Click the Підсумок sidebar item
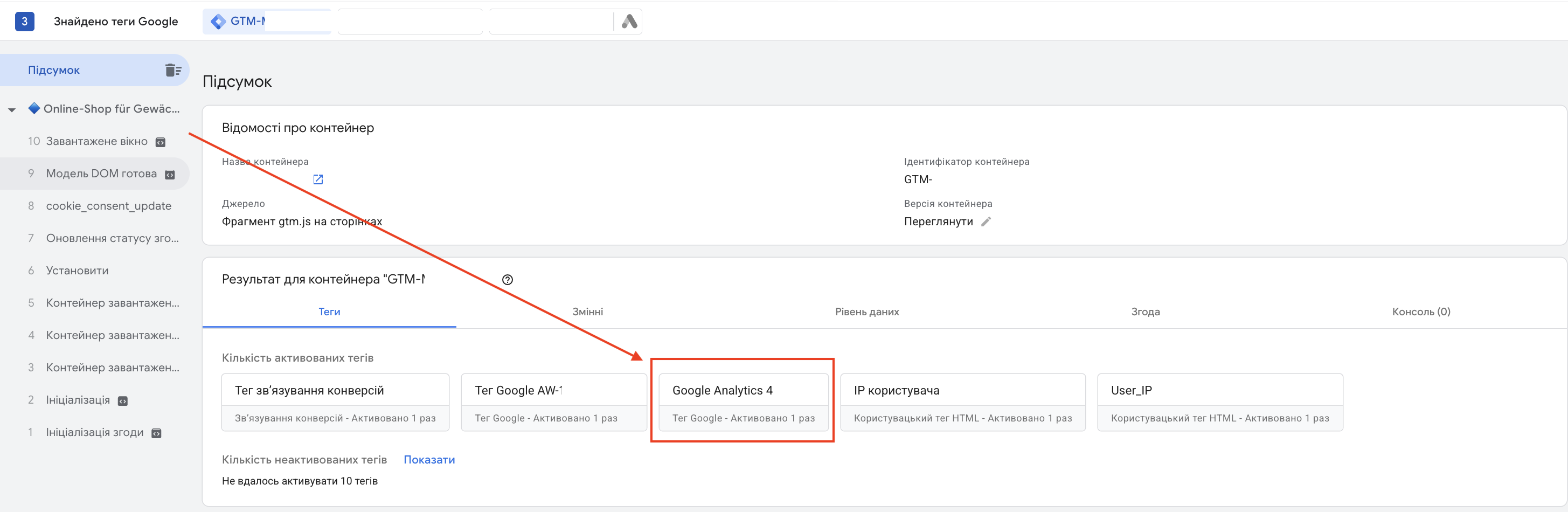This screenshot has width=1568, height=512. pyautogui.click(x=53, y=70)
